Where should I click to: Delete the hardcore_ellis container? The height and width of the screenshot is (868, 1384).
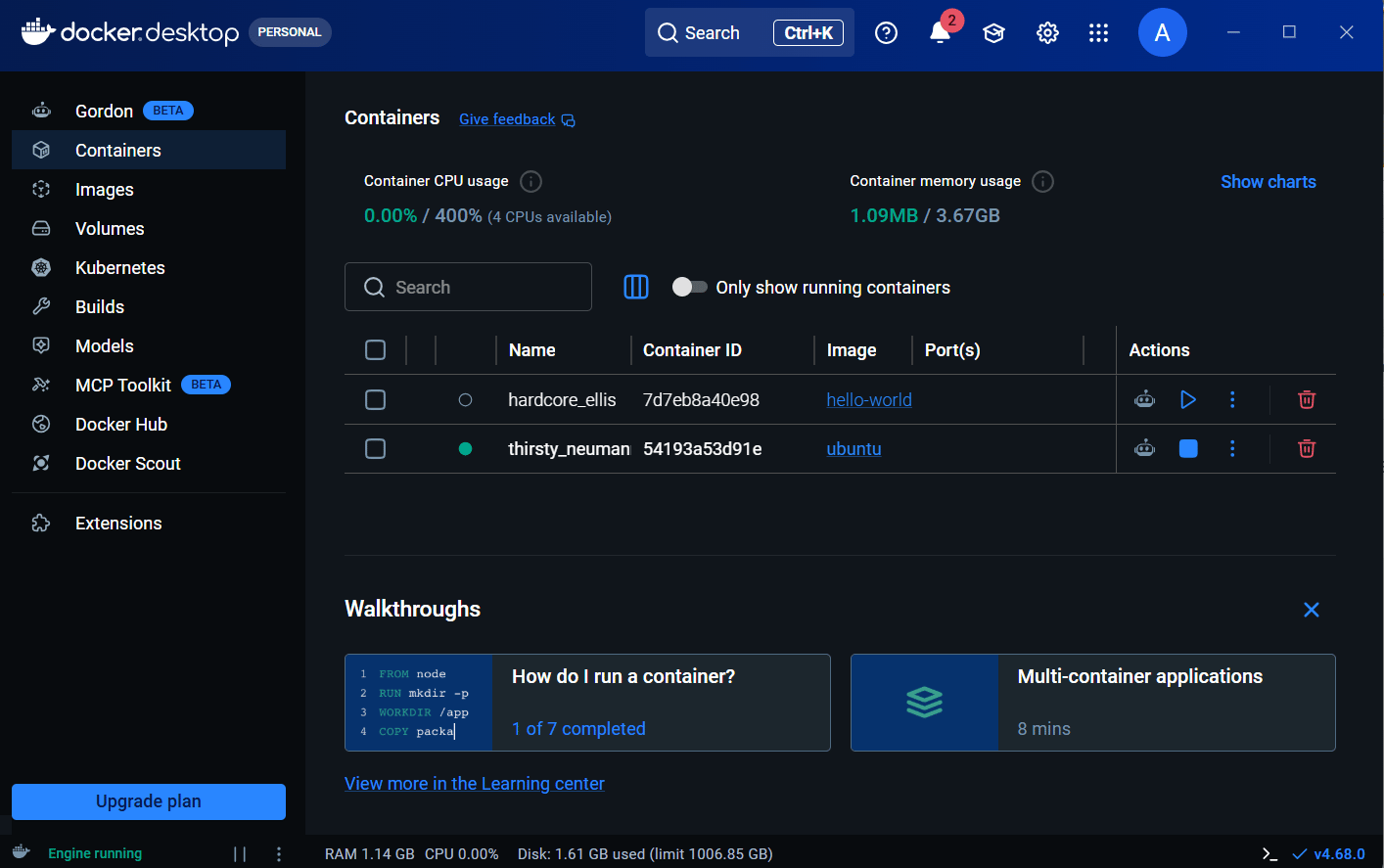(x=1307, y=399)
